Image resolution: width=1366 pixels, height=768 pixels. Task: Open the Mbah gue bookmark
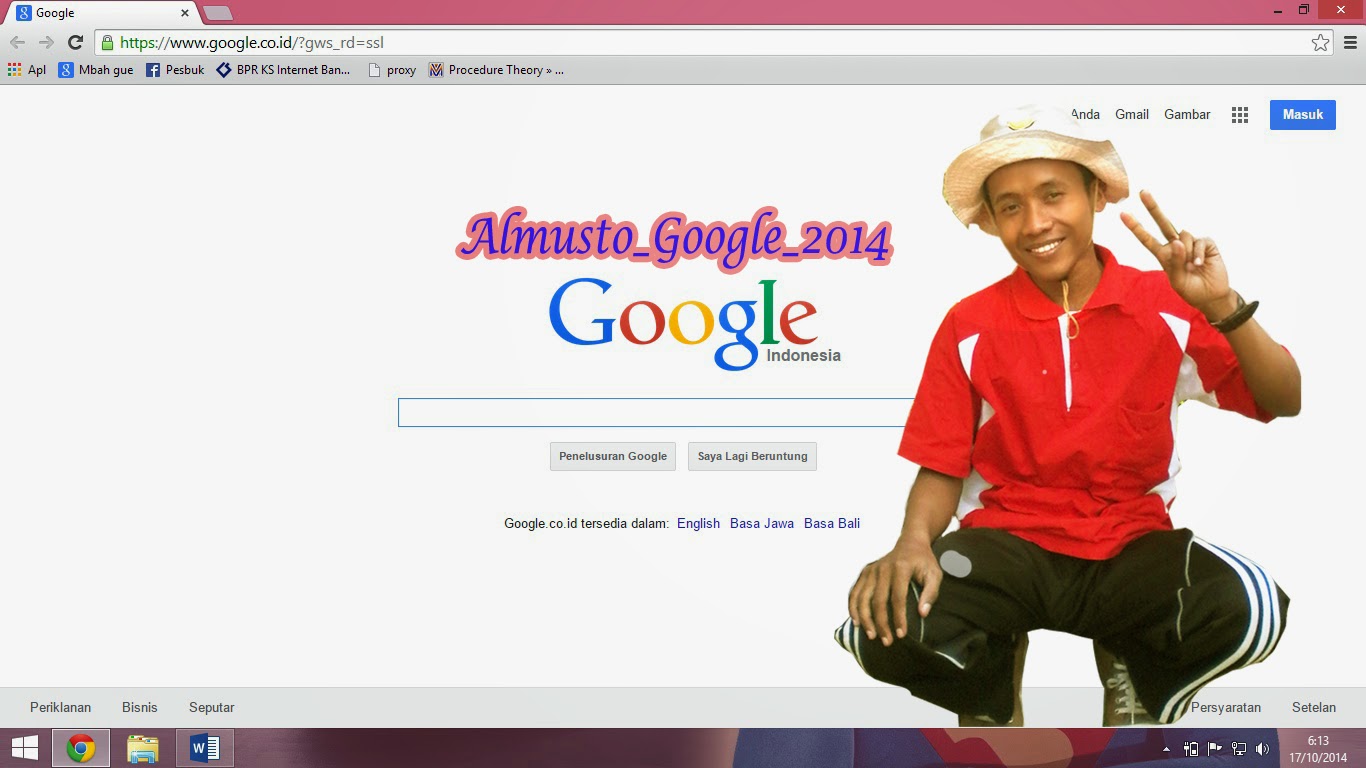click(96, 70)
